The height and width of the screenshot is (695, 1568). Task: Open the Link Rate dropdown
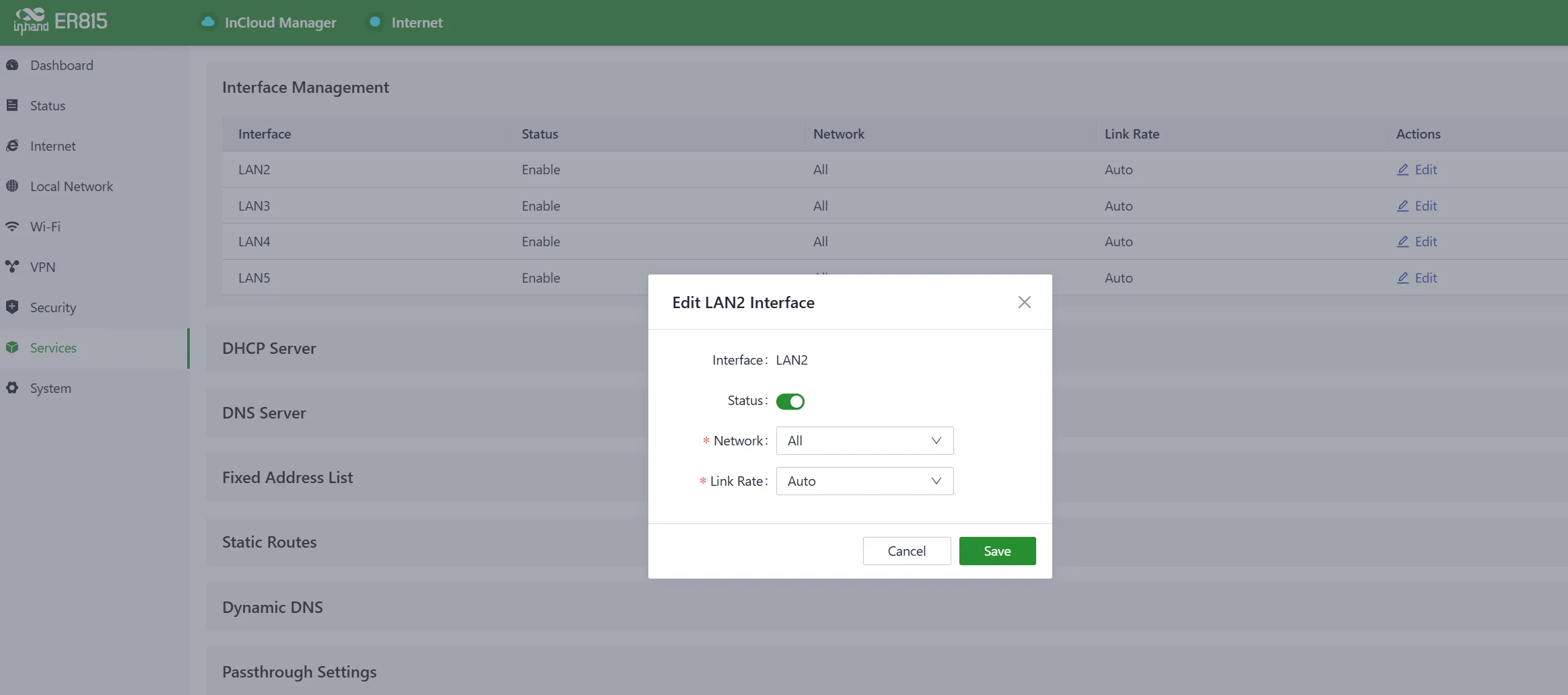coord(864,481)
